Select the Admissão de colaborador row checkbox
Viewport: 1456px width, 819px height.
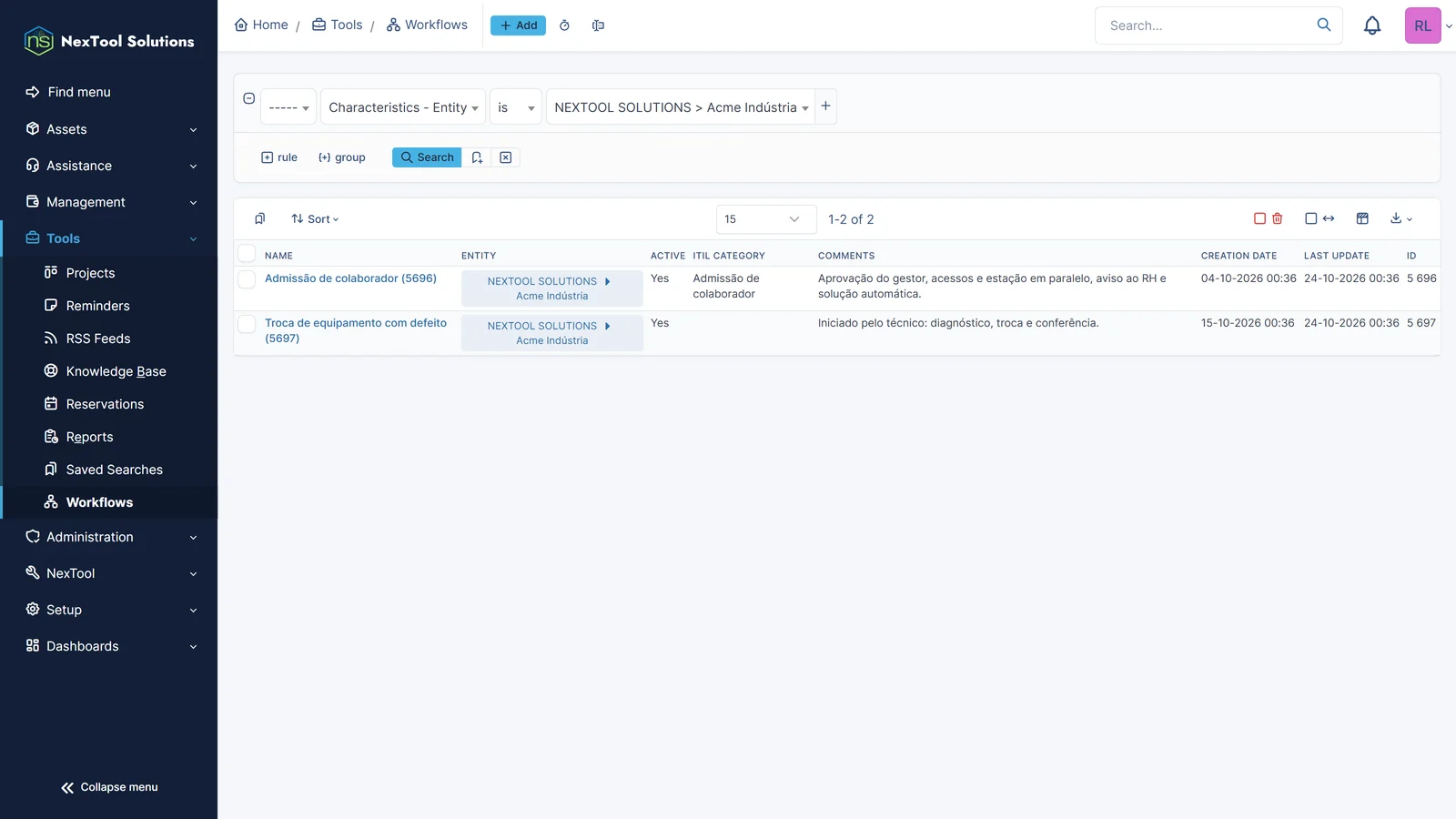coord(247,278)
